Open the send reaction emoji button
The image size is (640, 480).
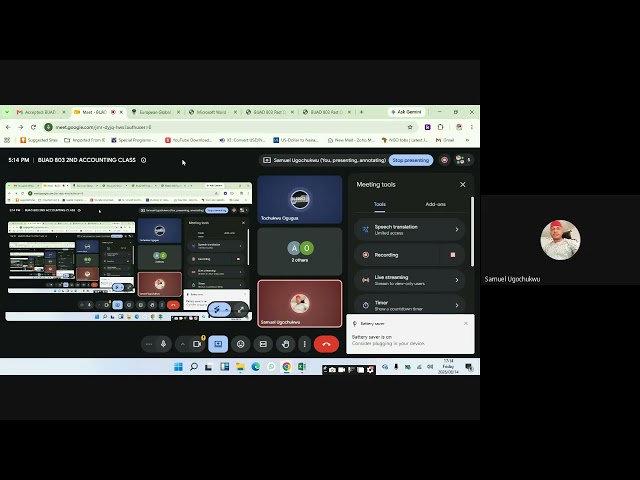click(241, 344)
